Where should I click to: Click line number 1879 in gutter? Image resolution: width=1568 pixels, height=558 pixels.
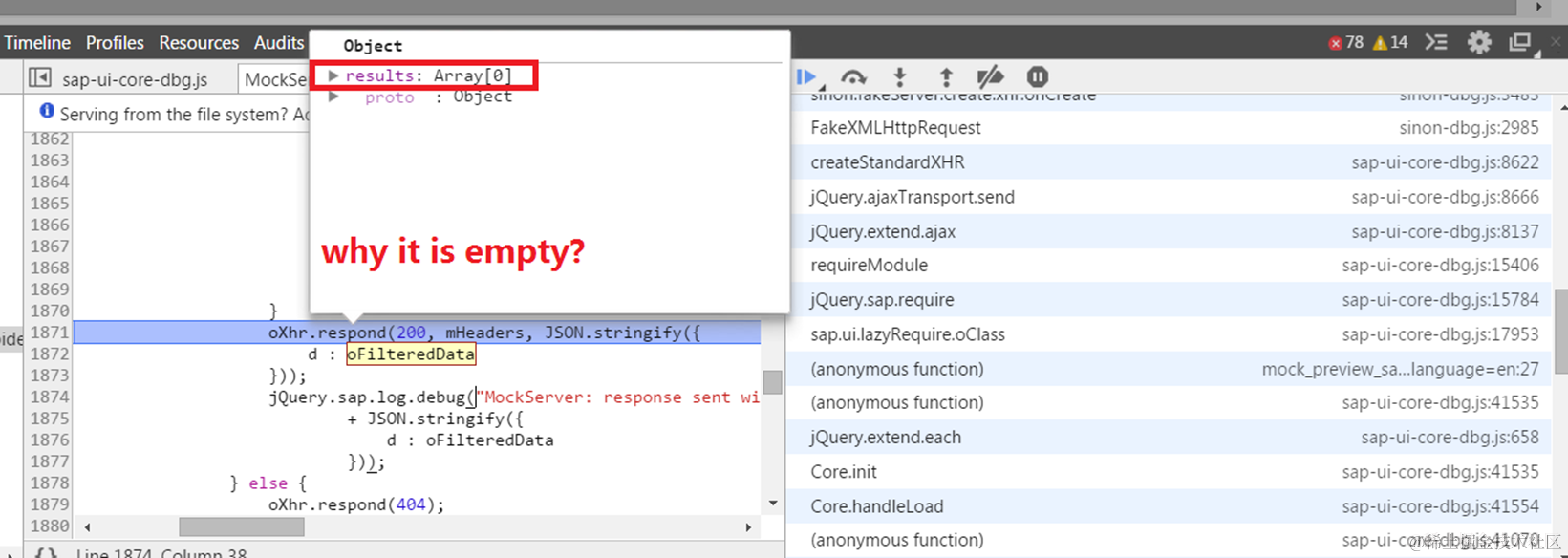click(x=50, y=504)
